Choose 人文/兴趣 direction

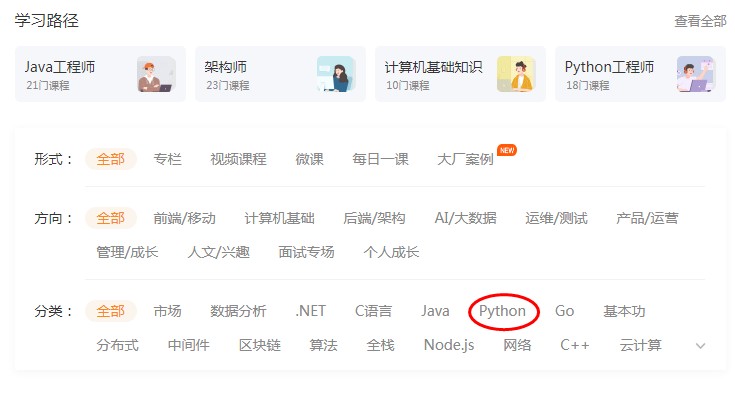tap(218, 253)
